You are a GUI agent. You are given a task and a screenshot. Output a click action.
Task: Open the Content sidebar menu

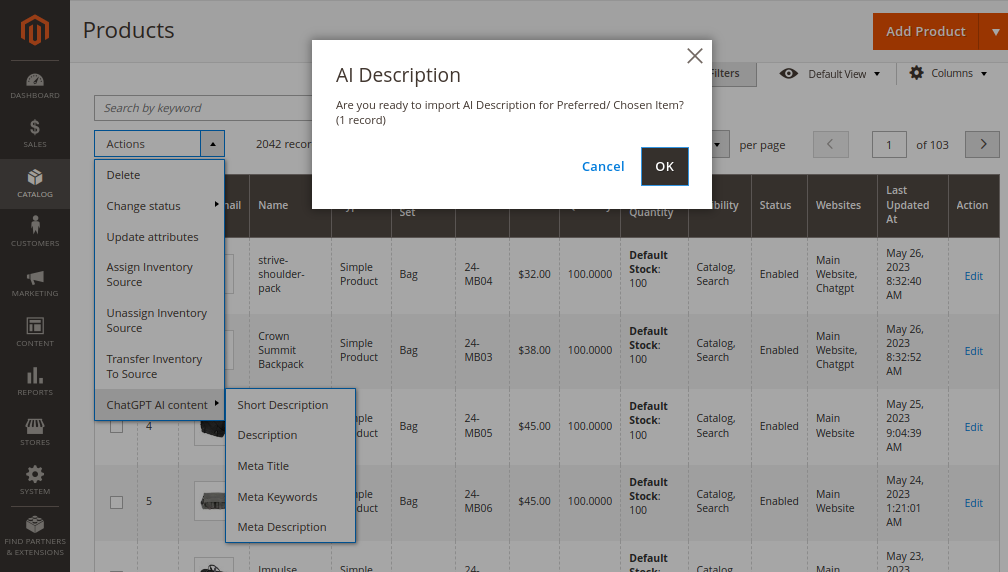click(35, 332)
